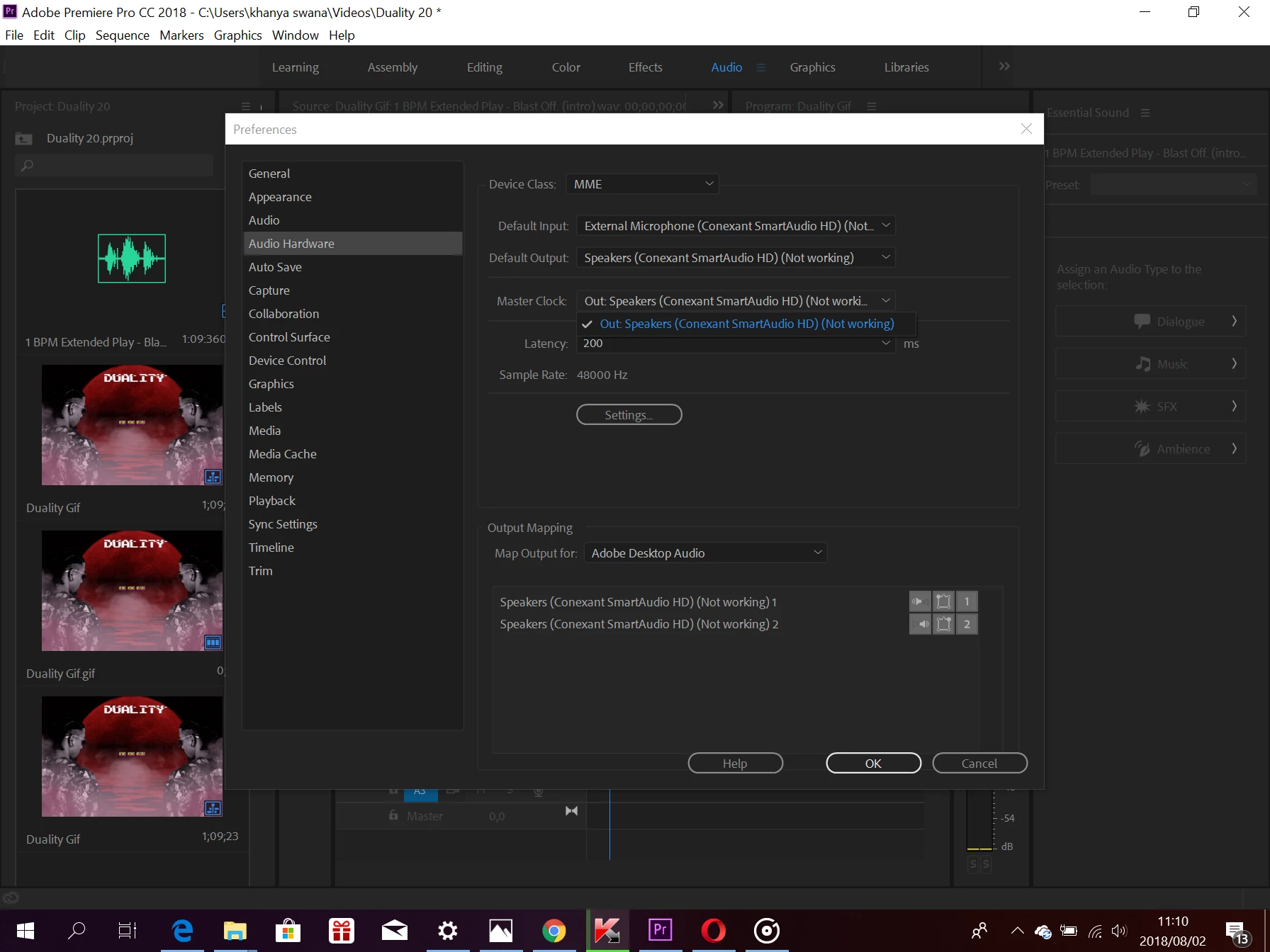Click the Project panel search field
Screen dimensions: 1270x952
click(113, 166)
